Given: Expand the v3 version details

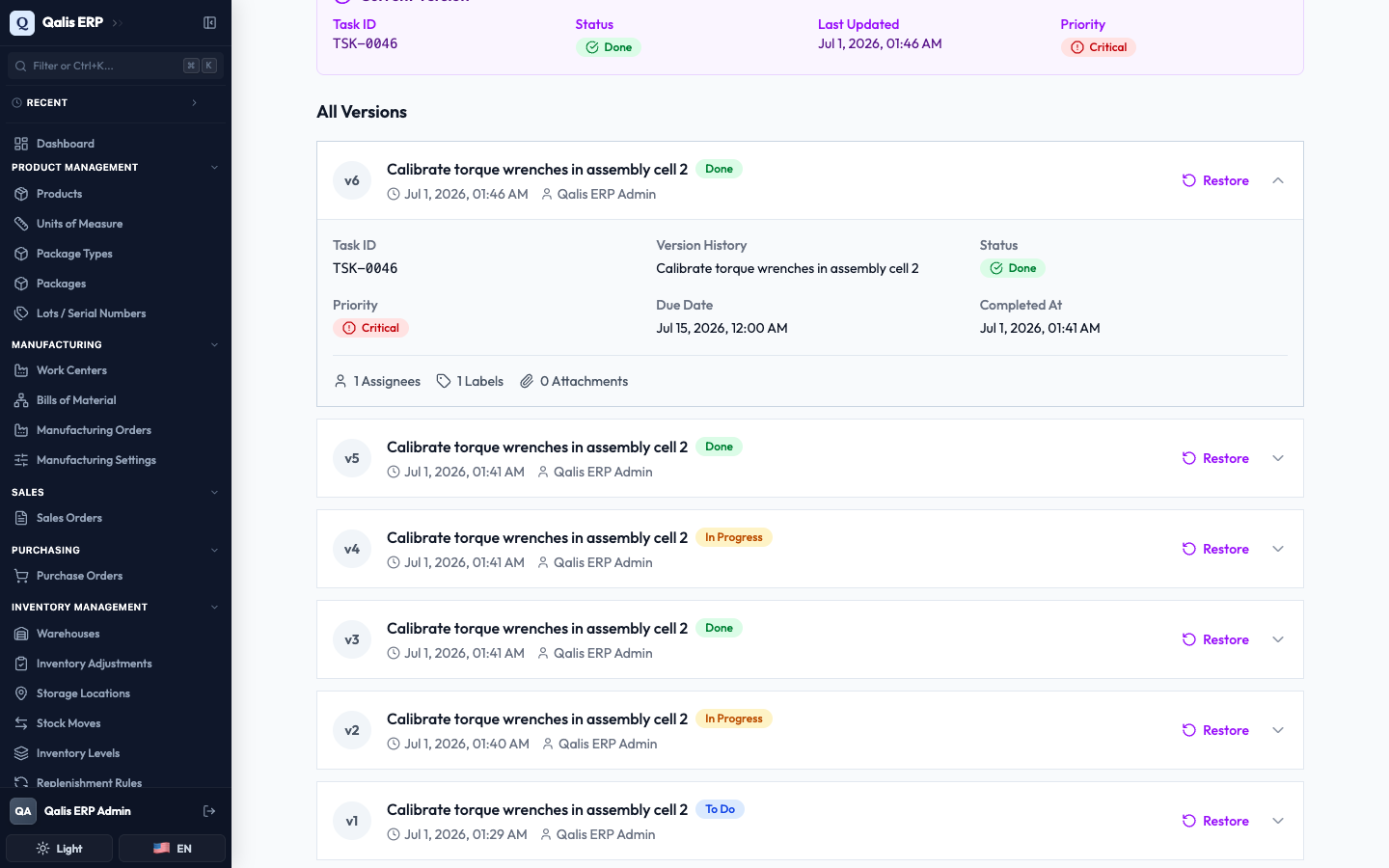Looking at the screenshot, I should (x=1278, y=639).
